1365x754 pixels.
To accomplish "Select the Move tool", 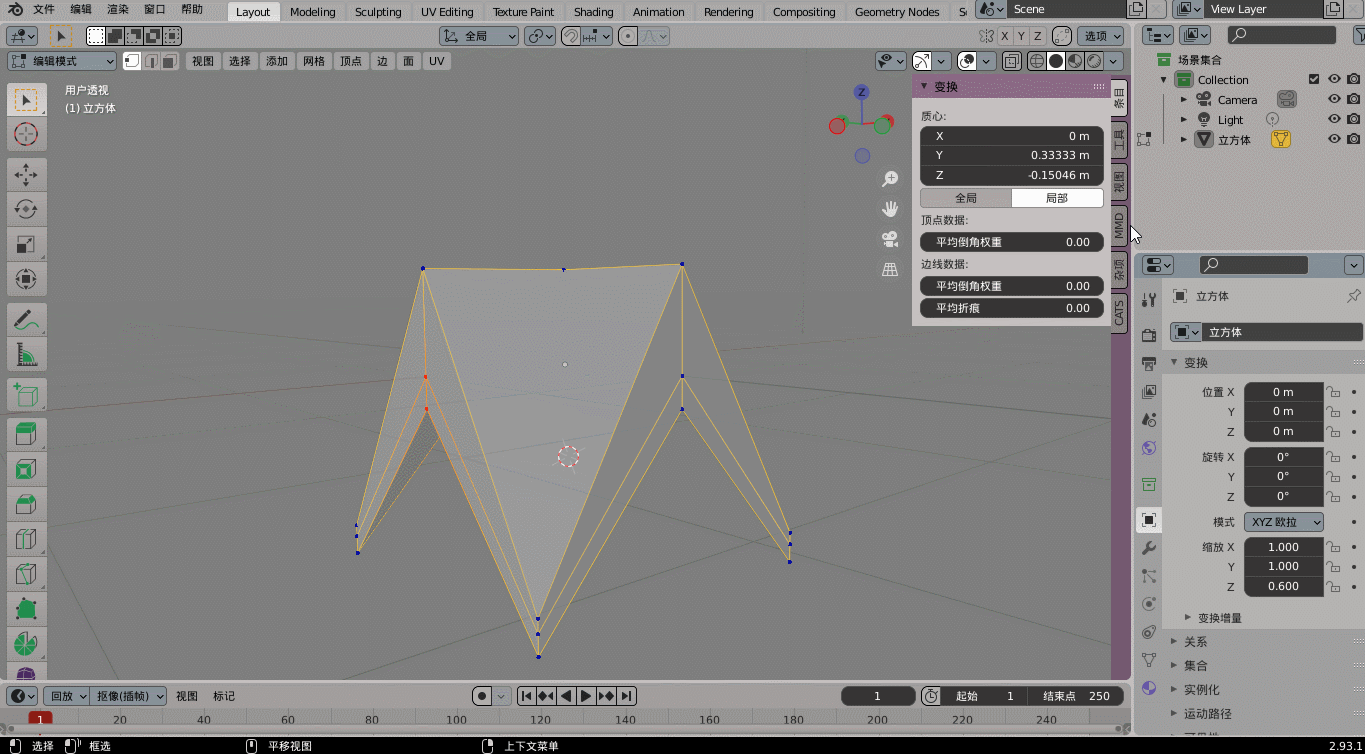I will [27, 175].
